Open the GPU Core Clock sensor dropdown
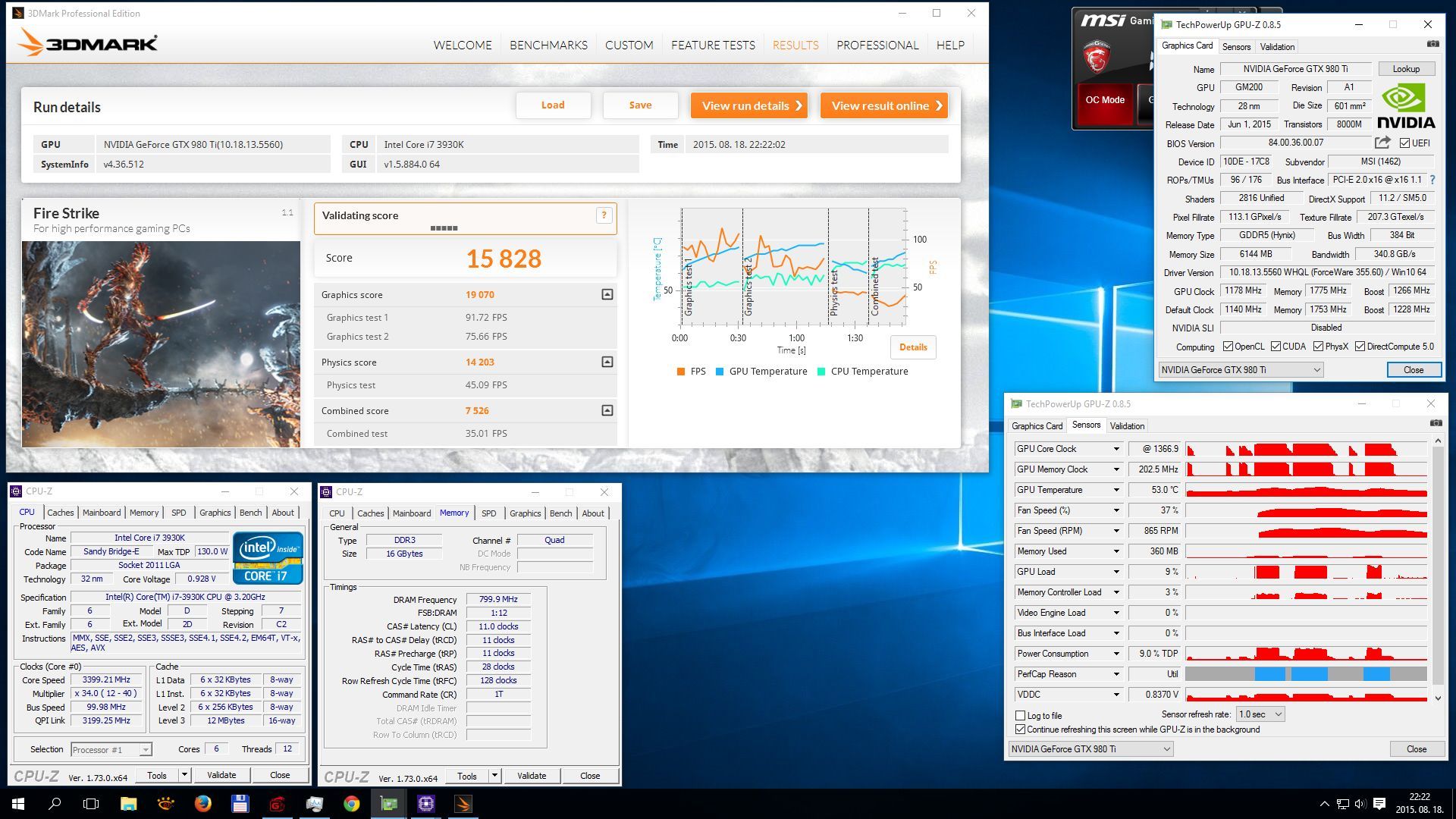The image size is (1456, 819). pyautogui.click(x=1116, y=449)
